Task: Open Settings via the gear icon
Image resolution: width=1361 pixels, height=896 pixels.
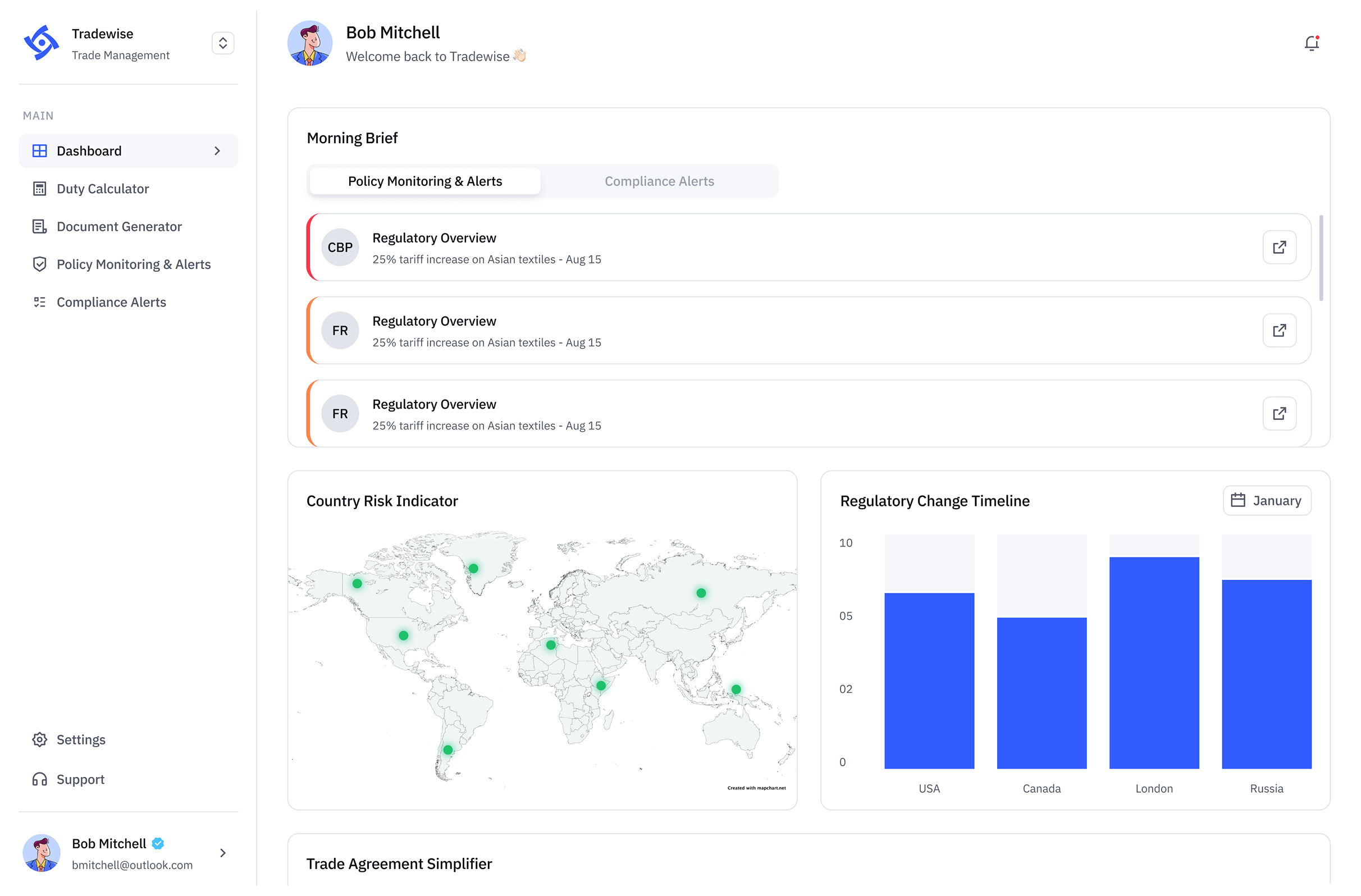Action: pos(39,739)
